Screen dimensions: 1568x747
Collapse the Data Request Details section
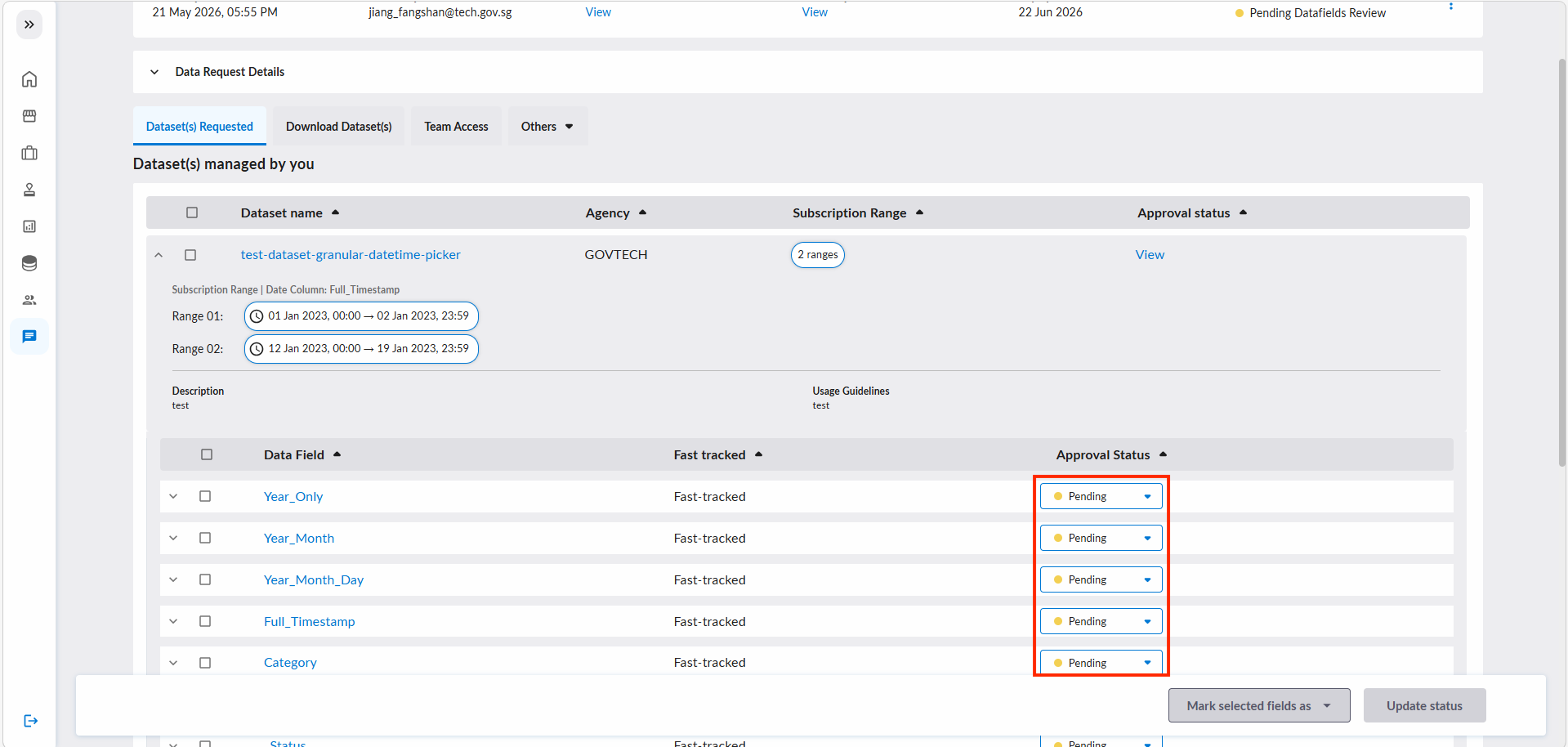[154, 72]
